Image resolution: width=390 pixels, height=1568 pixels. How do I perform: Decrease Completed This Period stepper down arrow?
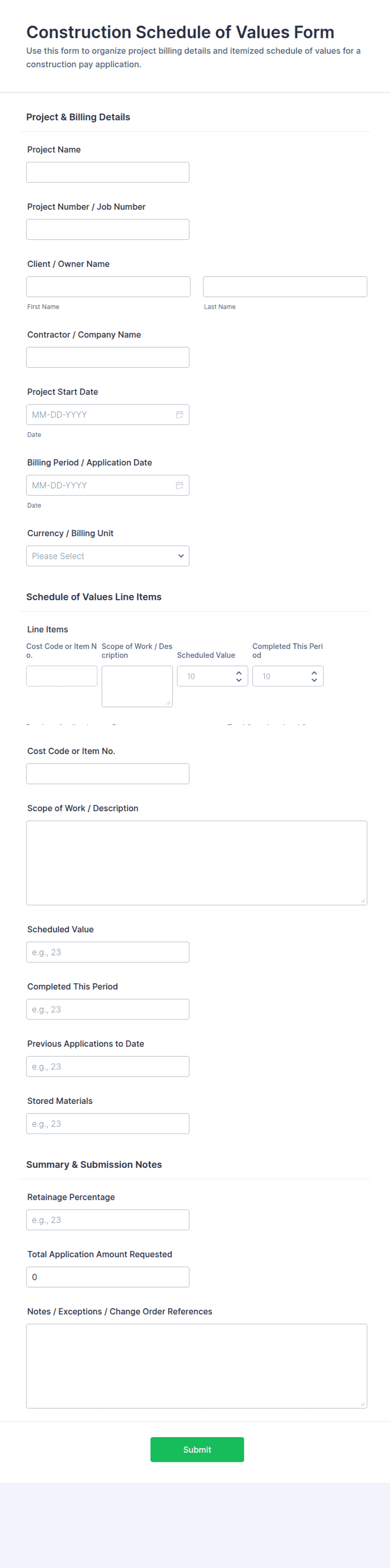pyautogui.click(x=314, y=680)
